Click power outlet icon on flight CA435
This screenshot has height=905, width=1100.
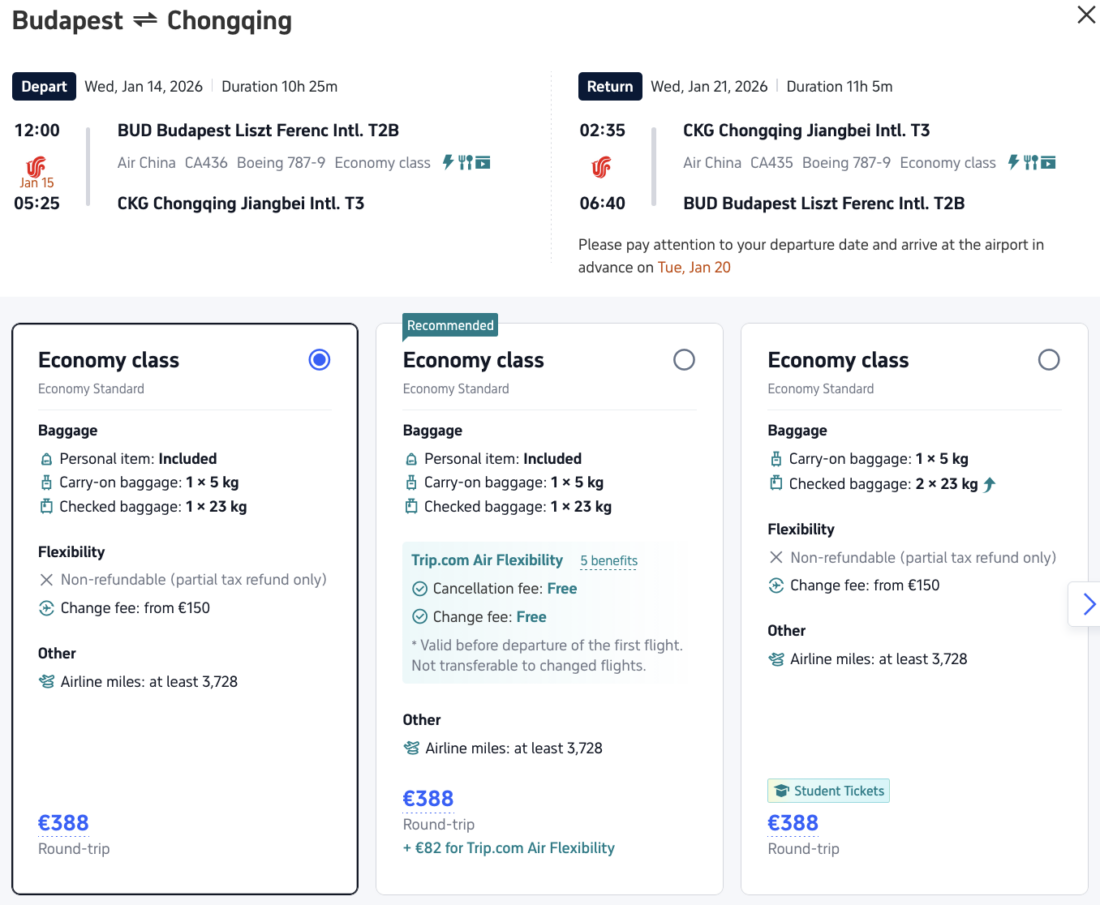[1013, 162]
